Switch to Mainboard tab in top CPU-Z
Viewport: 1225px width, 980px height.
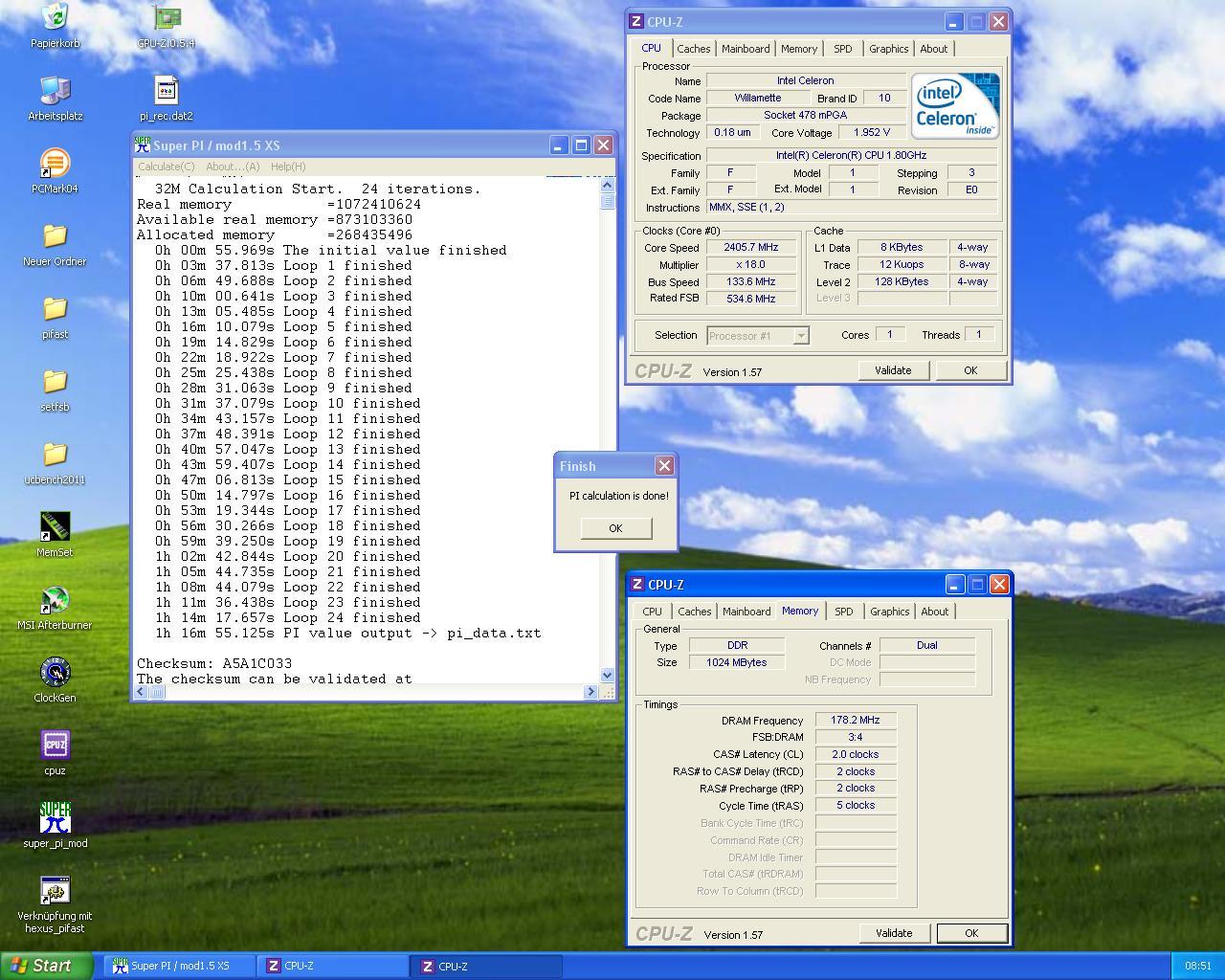pos(746,49)
